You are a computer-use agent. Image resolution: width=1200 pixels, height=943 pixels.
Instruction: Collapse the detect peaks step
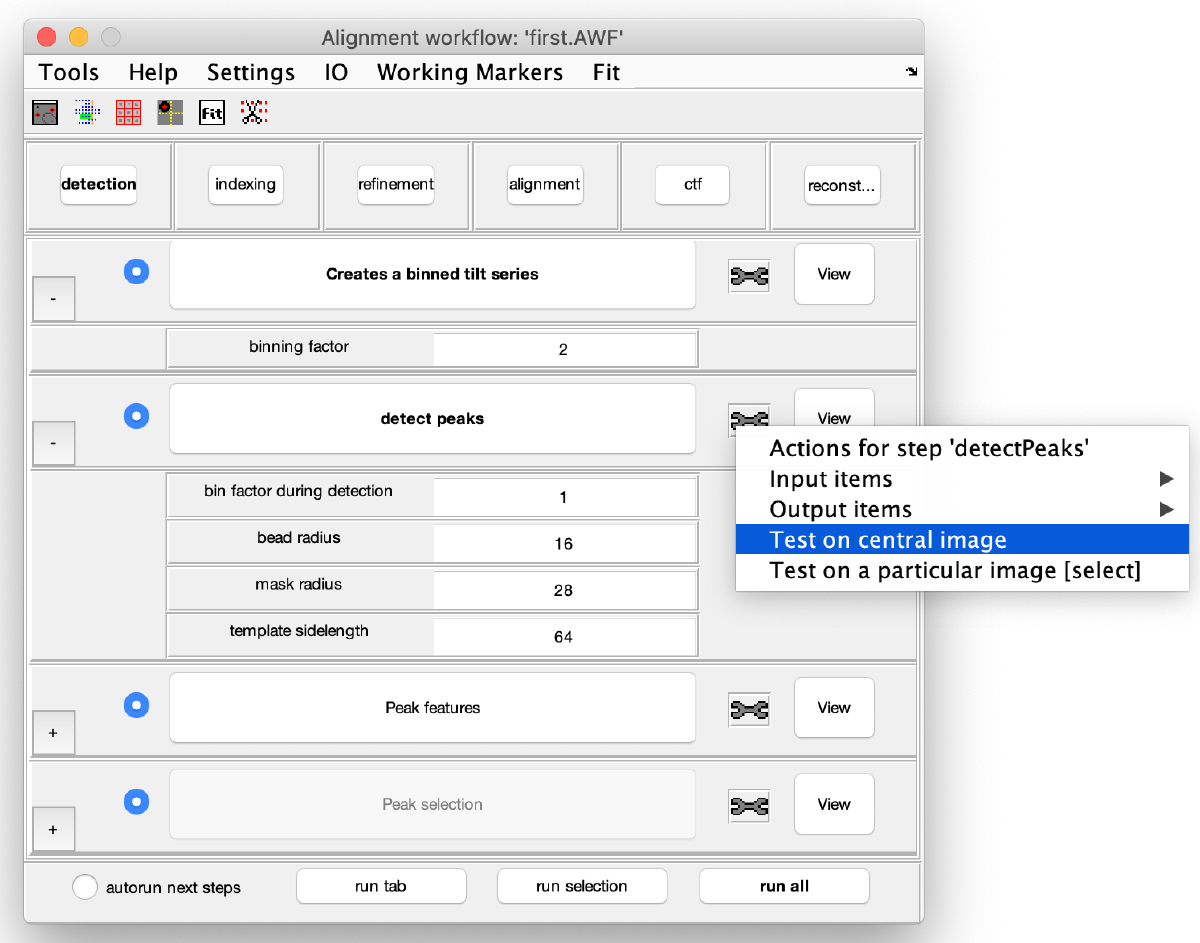[53, 443]
